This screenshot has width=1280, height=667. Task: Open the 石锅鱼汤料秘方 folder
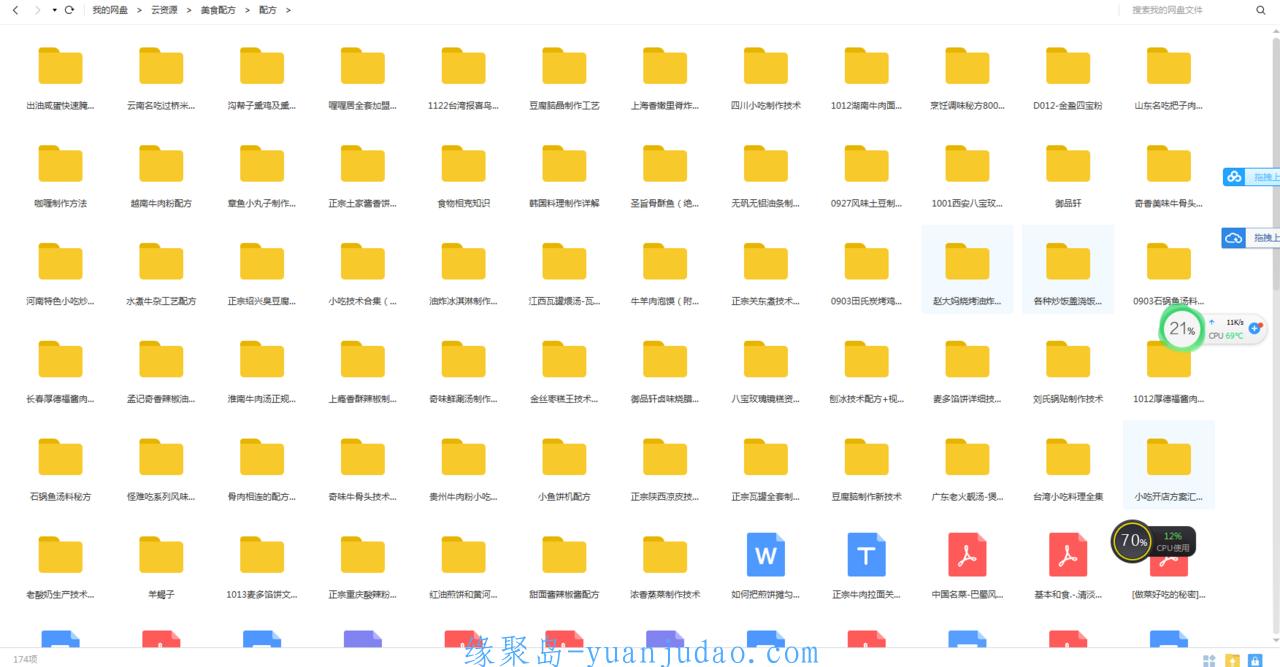coord(60,469)
